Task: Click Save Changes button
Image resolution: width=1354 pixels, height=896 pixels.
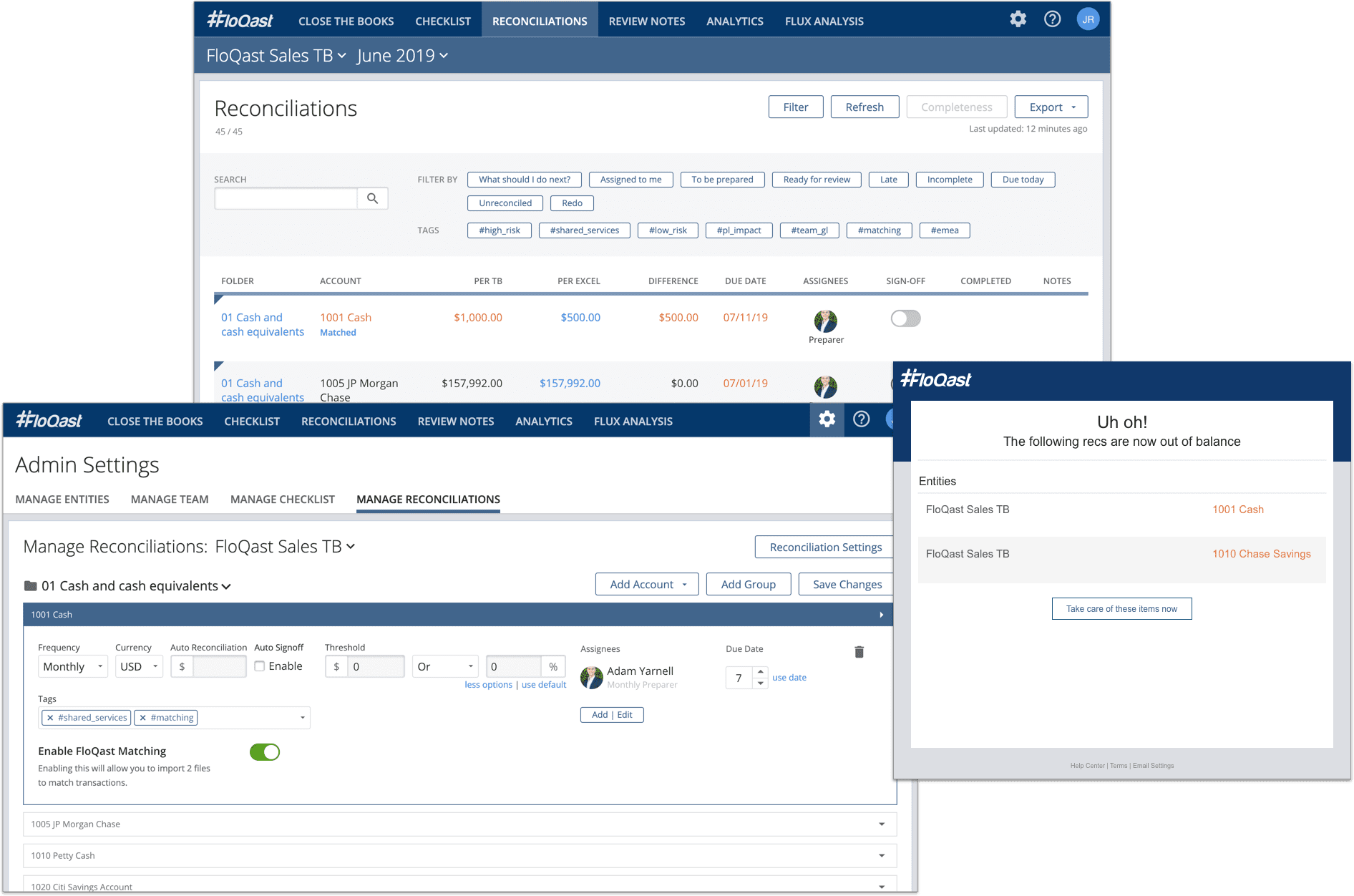Action: pos(847,585)
